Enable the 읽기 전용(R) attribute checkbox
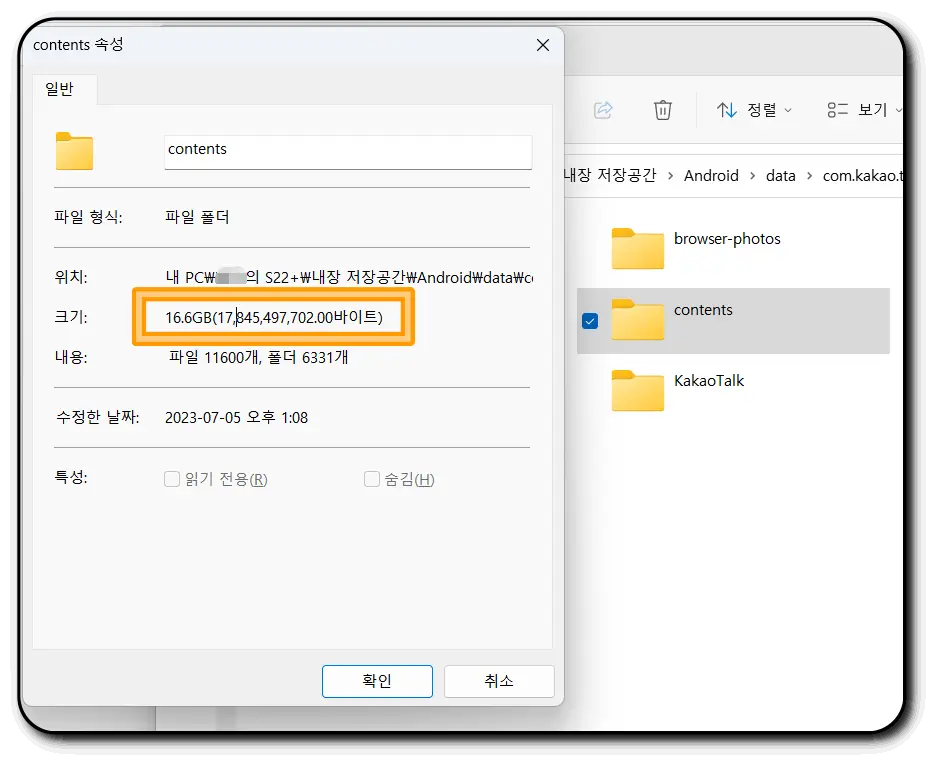This screenshot has height=763, width=935. [x=172, y=479]
